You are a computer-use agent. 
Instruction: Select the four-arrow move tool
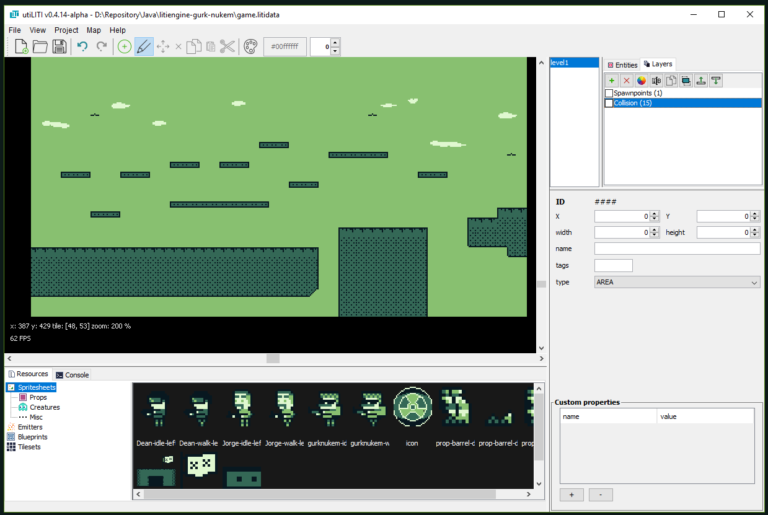tap(163, 47)
